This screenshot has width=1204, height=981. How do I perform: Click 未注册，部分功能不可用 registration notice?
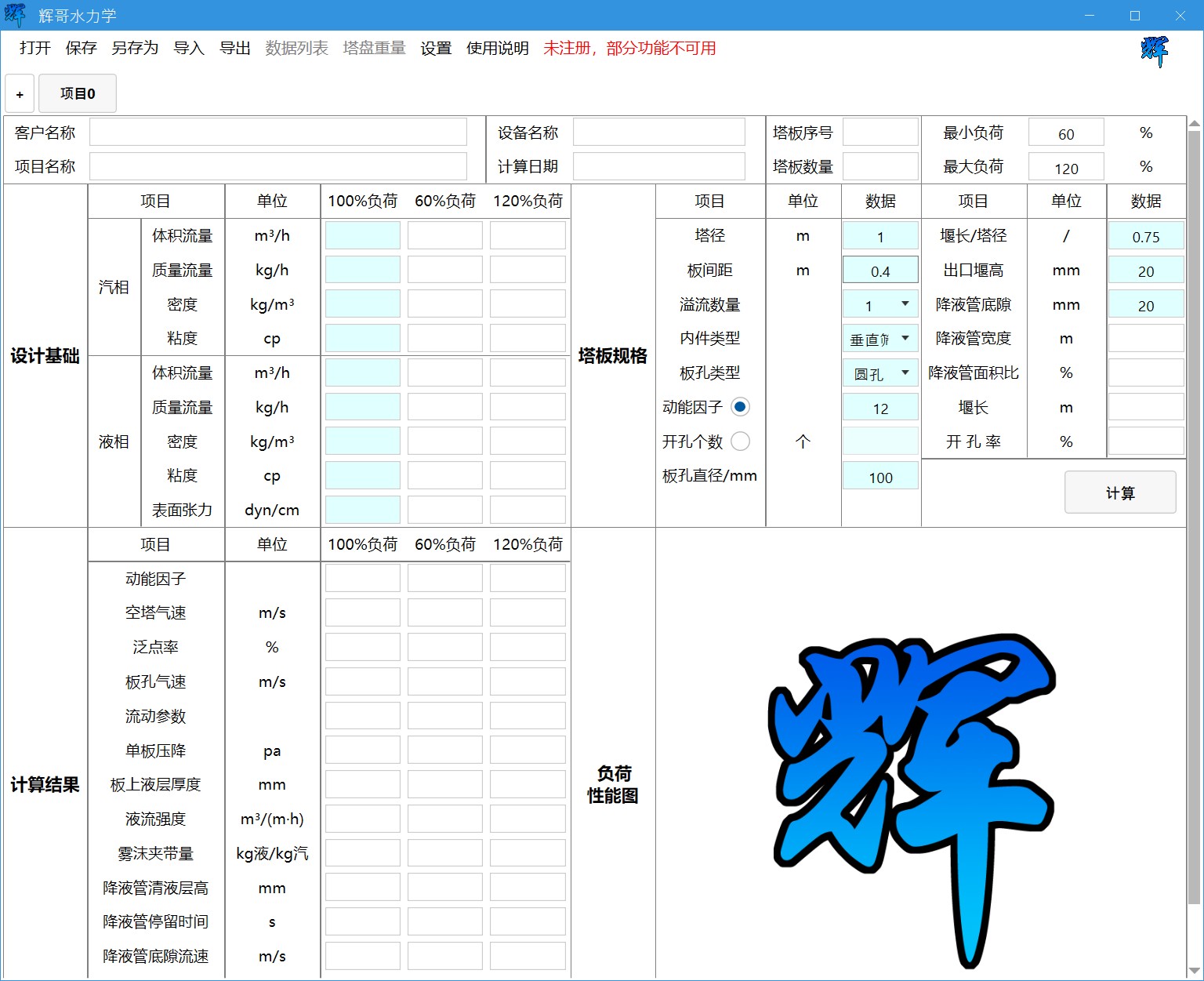coord(629,49)
